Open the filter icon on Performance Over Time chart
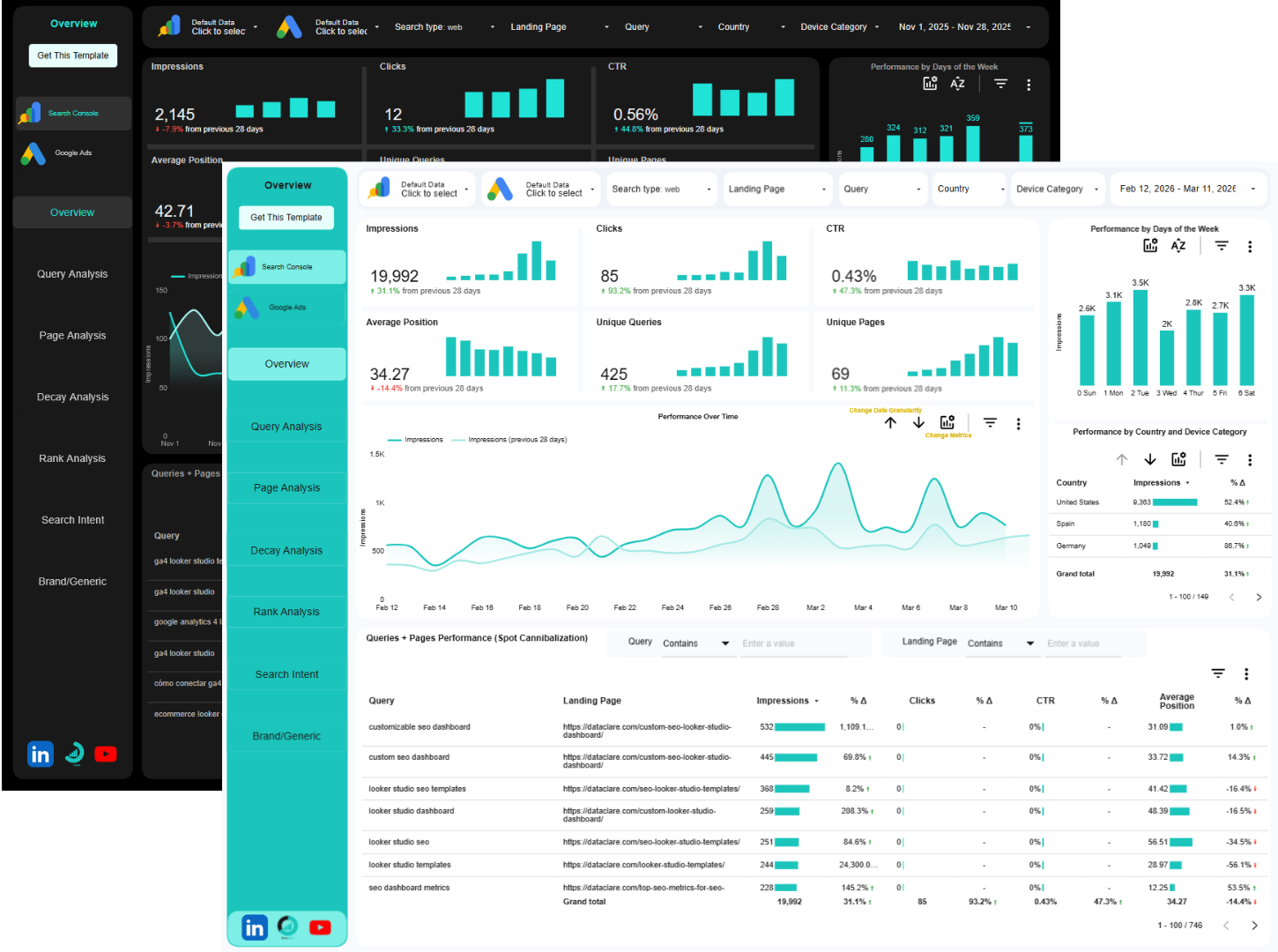Image resolution: width=1278 pixels, height=952 pixels. pyautogui.click(x=989, y=422)
